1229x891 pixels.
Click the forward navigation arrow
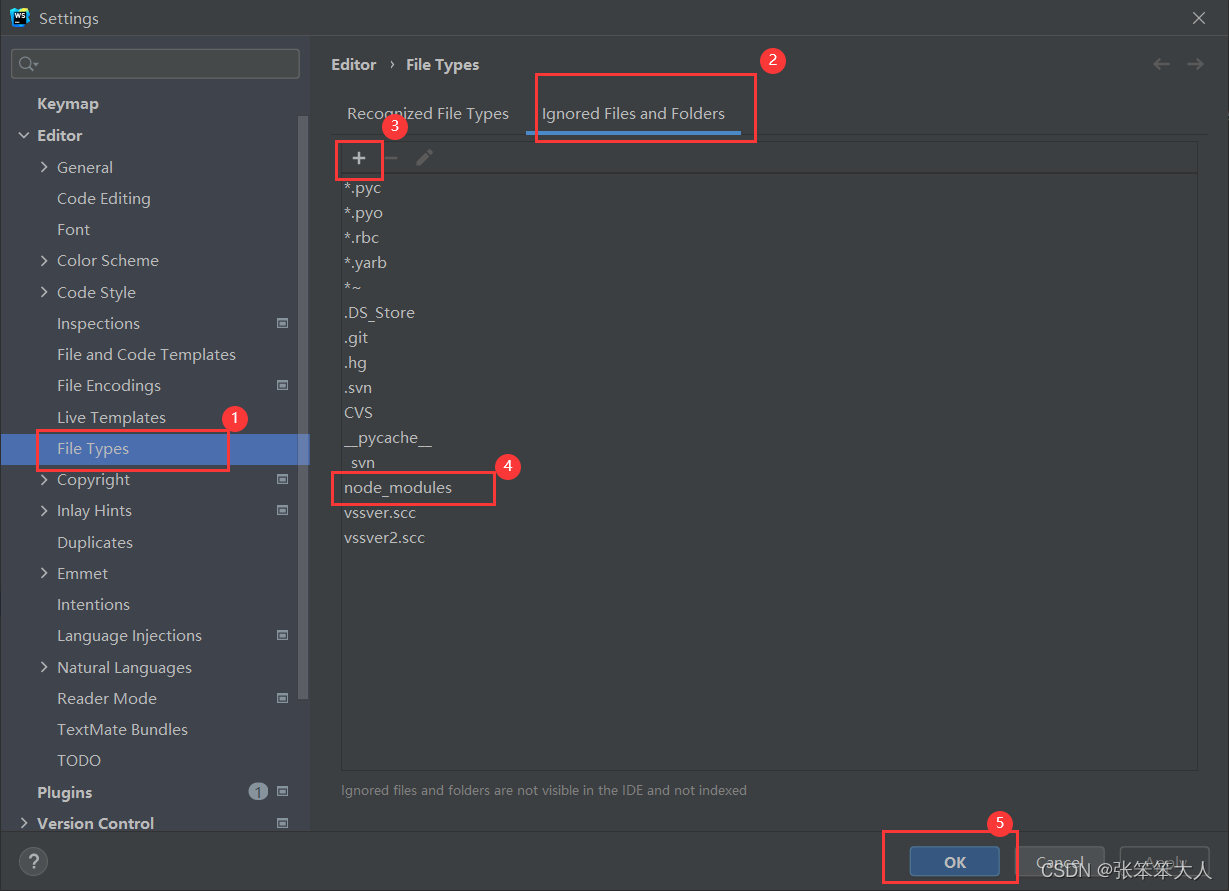pos(1195,63)
